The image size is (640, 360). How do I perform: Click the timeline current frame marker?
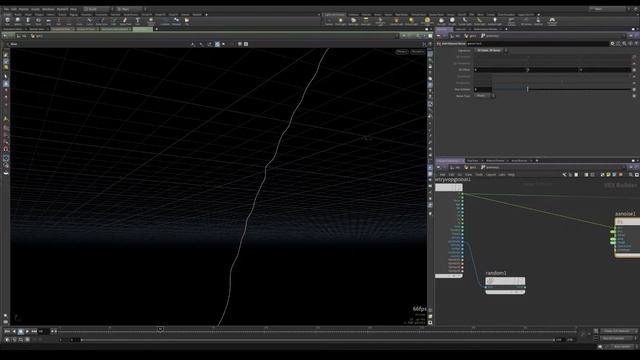tap(160, 329)
